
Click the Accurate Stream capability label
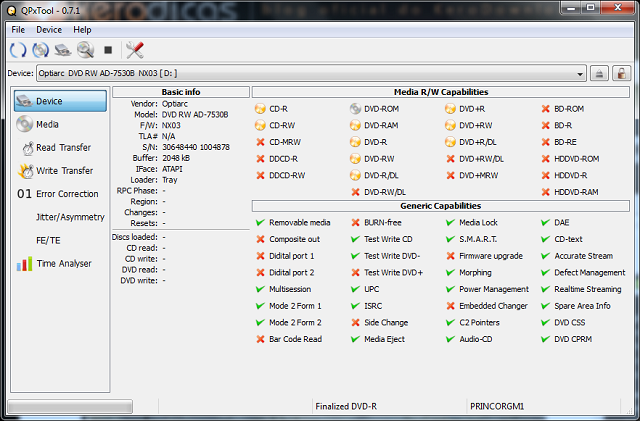click(583, 256)
